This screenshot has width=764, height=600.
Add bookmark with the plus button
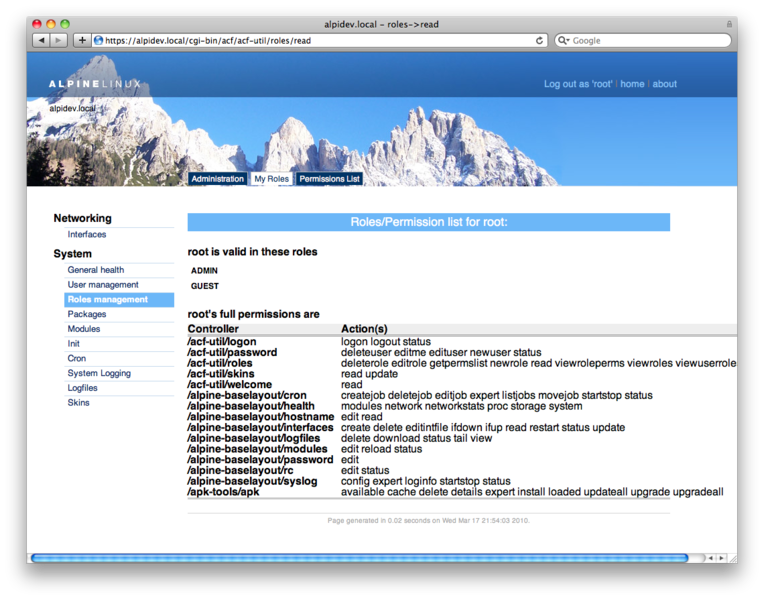[82, 40]
